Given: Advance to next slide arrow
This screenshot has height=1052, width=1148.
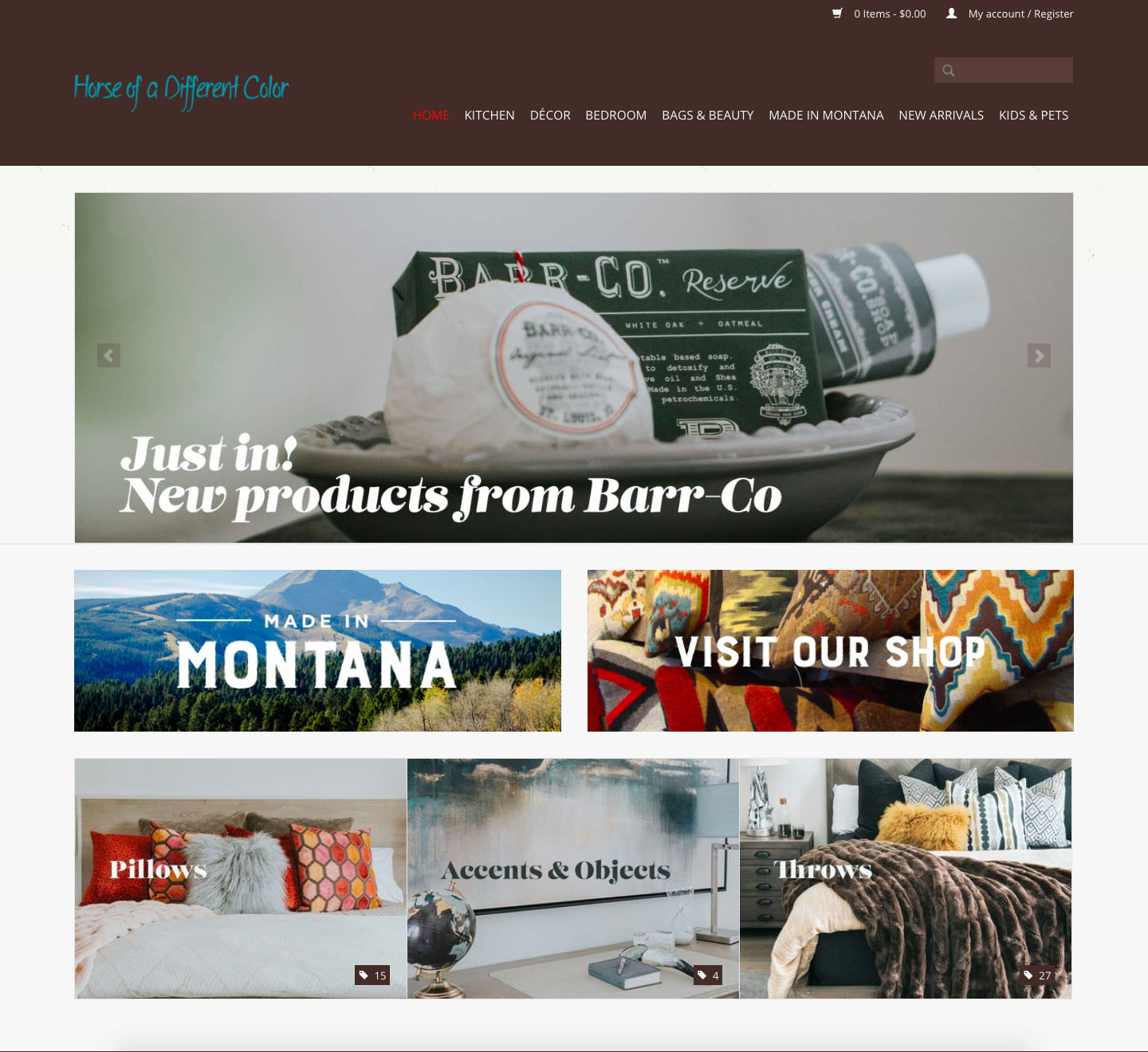Looking at the screenshot, I should 1039,355.
